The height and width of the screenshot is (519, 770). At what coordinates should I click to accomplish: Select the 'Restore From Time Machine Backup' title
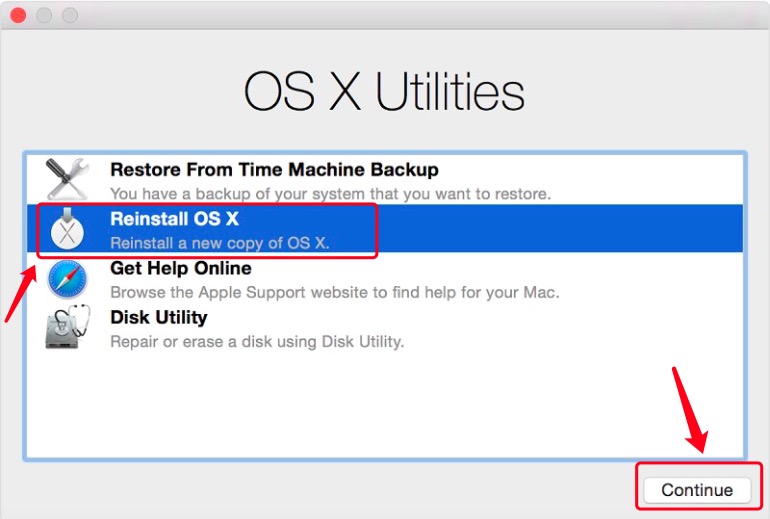[x=274, y=170]
